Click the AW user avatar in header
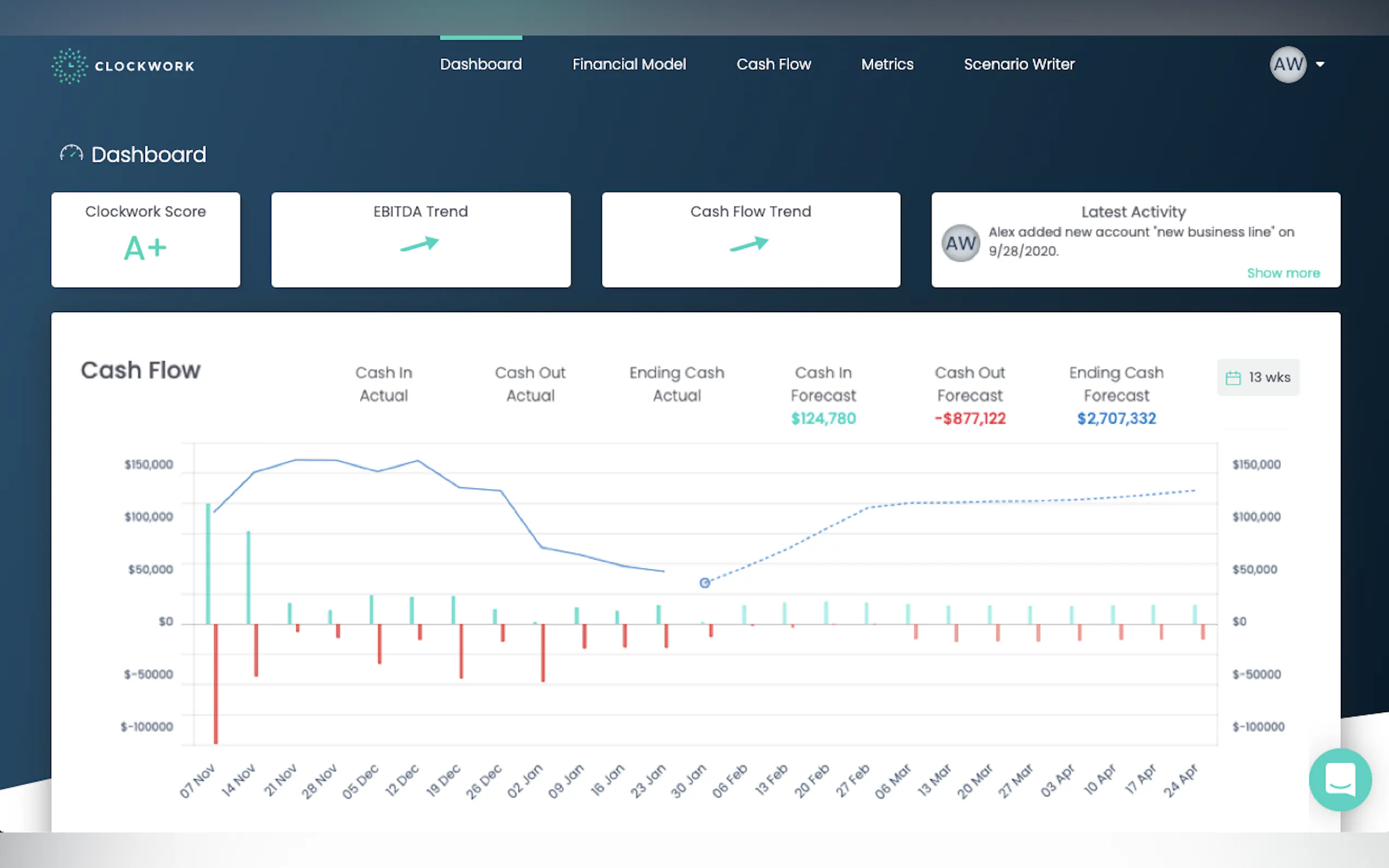Viewport: 1389px width, 868px height. 1287,64
